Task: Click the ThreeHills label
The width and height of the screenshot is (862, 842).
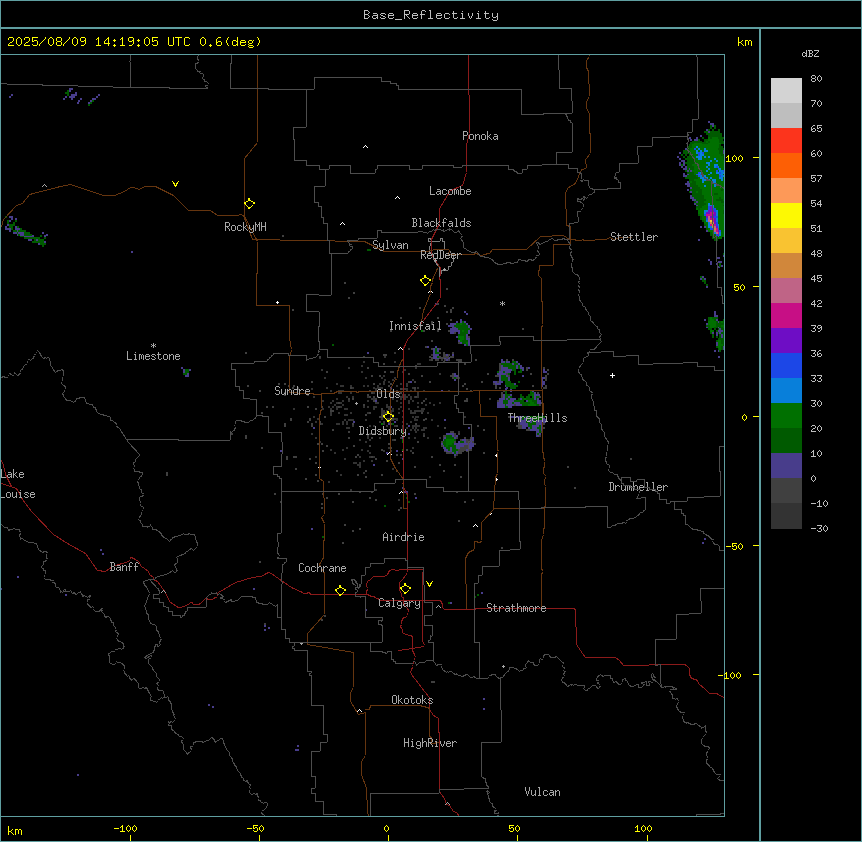Action: (537, 418)
